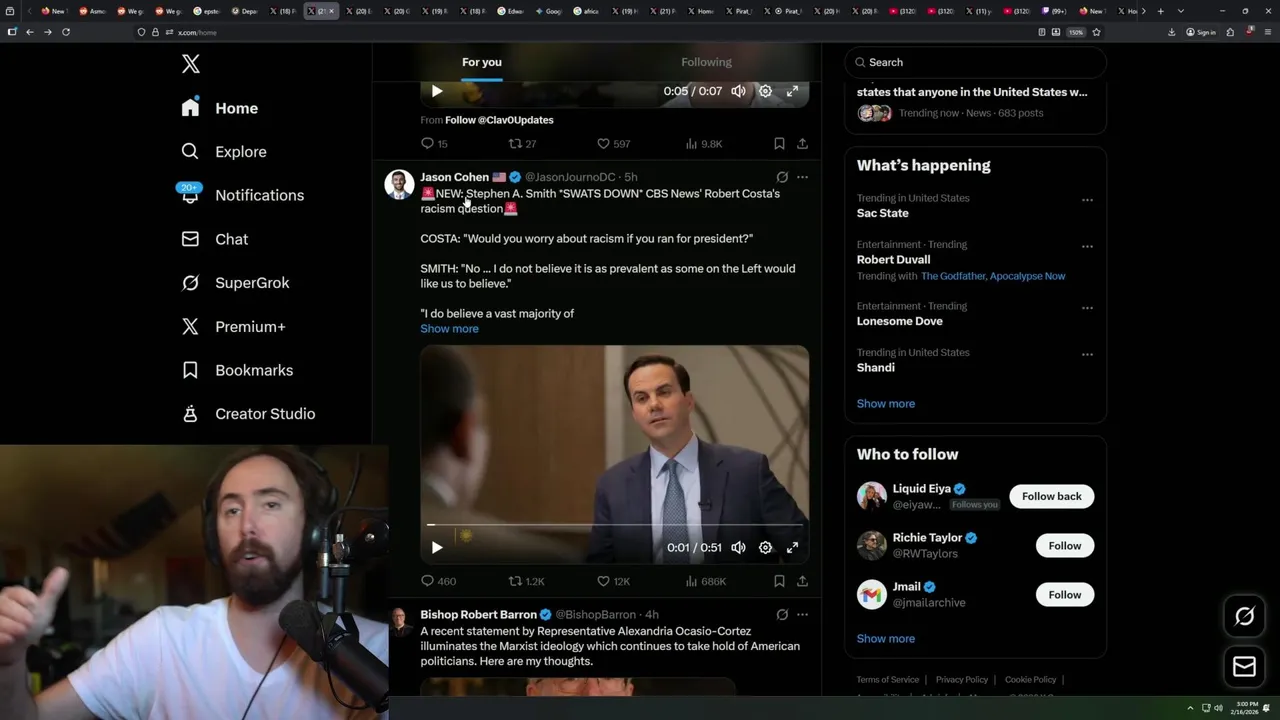Follow Jmail

[1064, 595]
